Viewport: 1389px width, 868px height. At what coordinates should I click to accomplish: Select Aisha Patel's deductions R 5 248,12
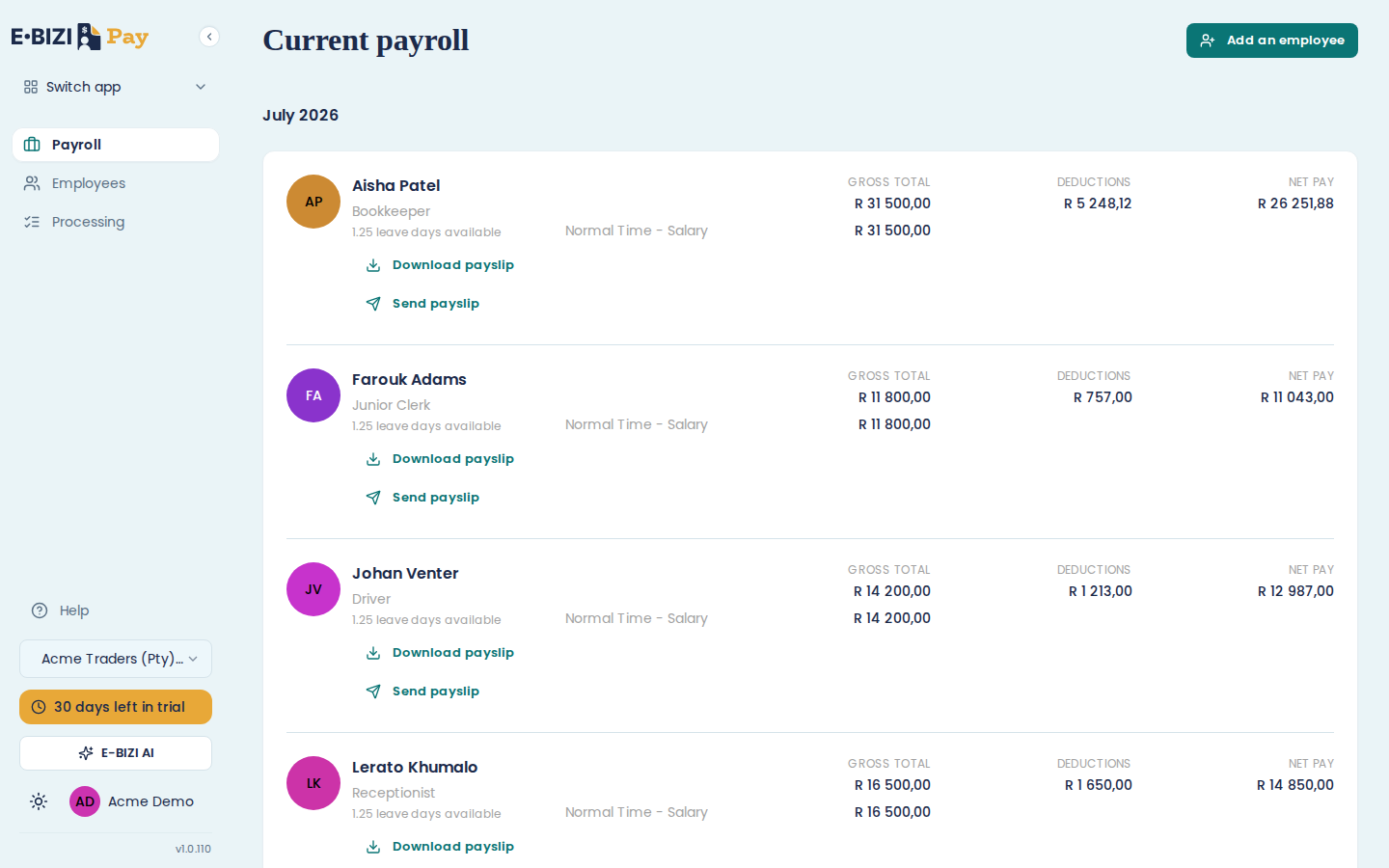tap(1098, 203)
